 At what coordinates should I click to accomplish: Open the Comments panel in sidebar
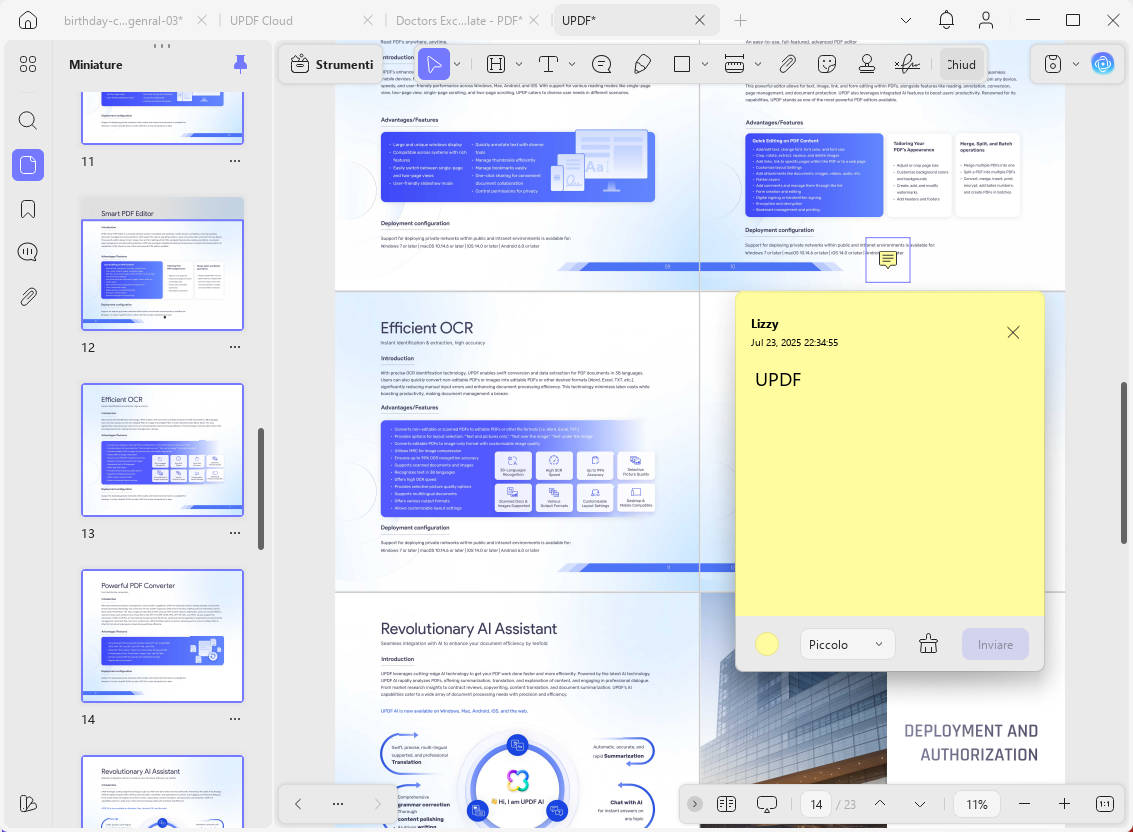[27, 252]
